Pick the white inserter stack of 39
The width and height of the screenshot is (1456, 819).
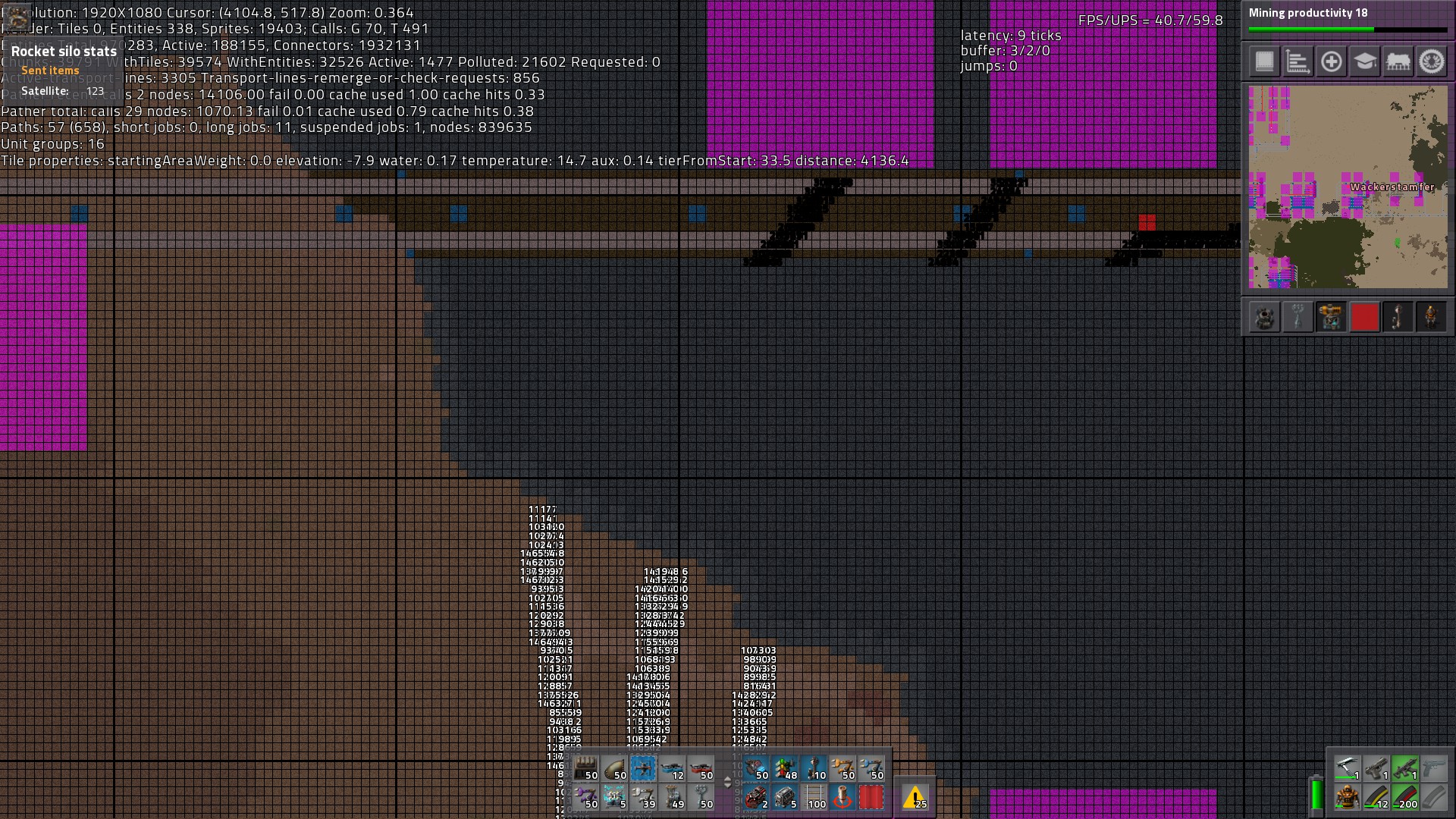(x=643, y=797)
